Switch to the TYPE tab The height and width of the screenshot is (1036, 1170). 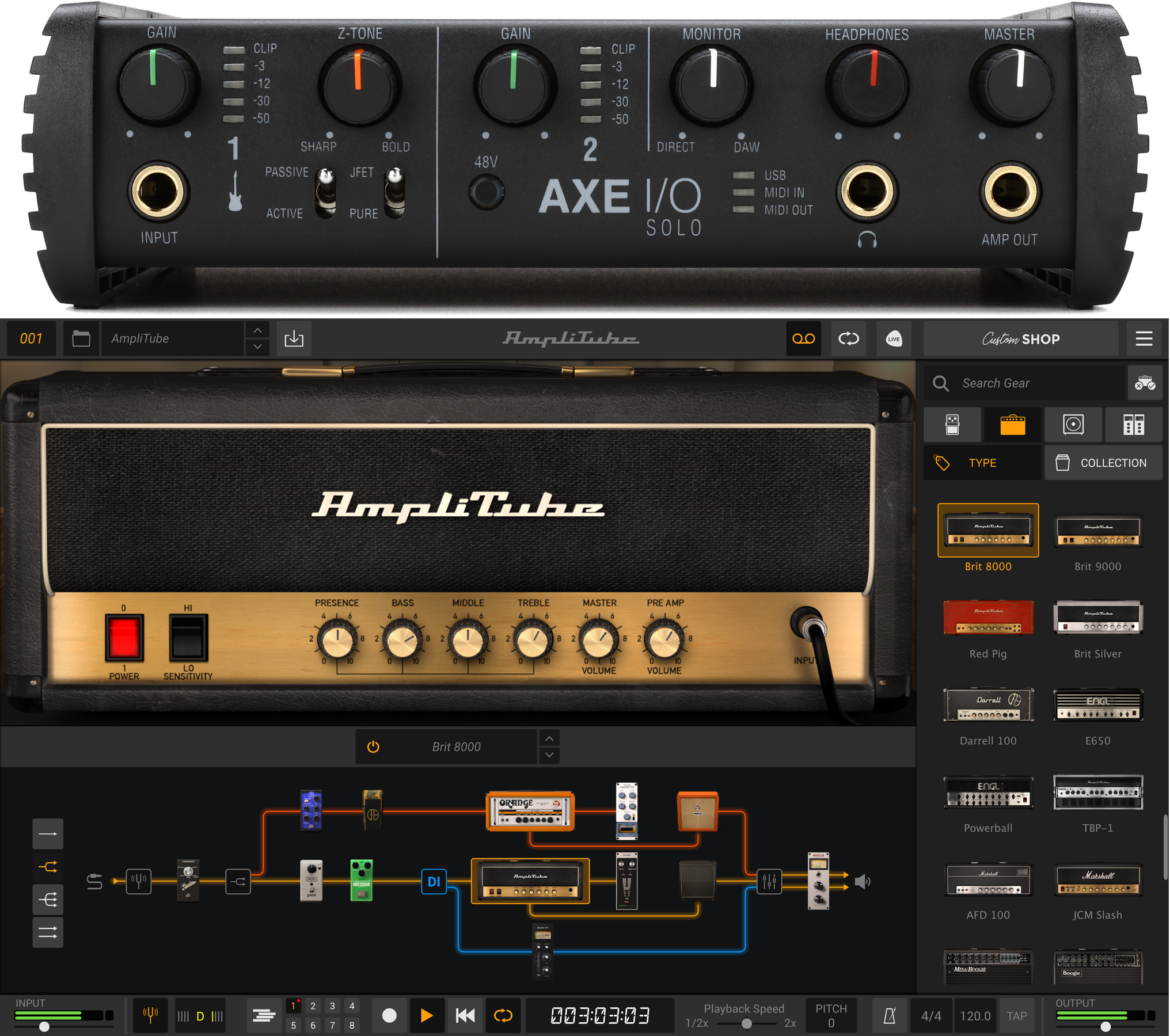pos(982,462)
